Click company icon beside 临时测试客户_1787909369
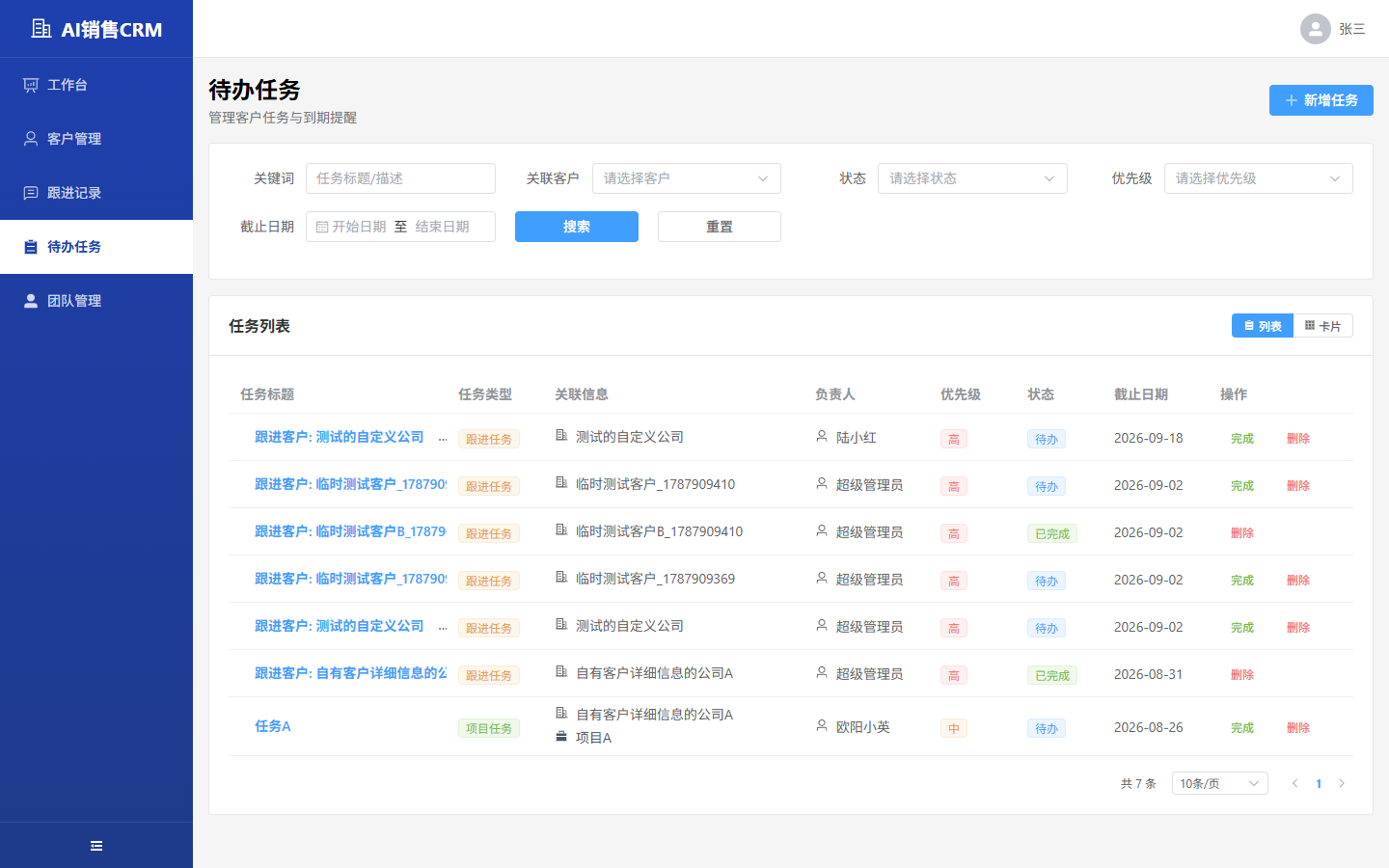 click(561, 578)
